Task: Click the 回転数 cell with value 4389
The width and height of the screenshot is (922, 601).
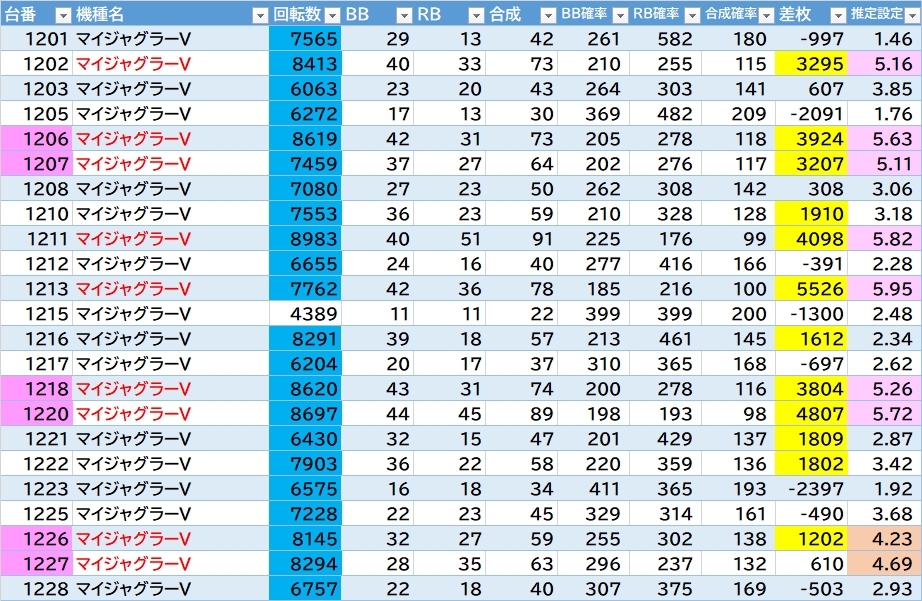Action: tap(305, 314)
